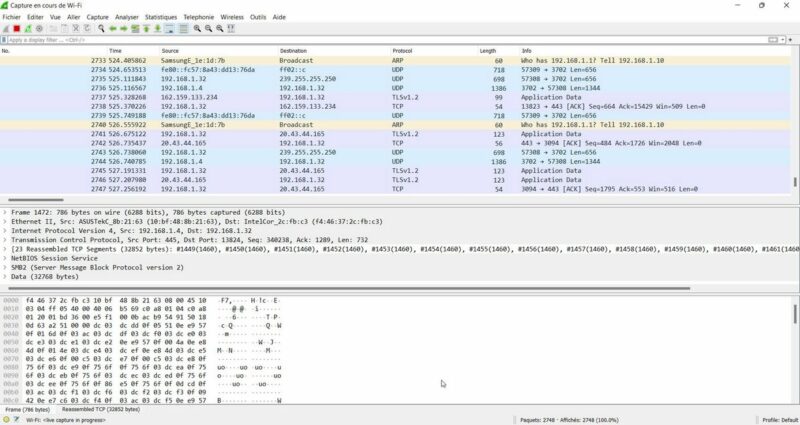Screen dimensions: 800x425
Task: Expand the Frame 1472 details row
Action: [5, 212]
